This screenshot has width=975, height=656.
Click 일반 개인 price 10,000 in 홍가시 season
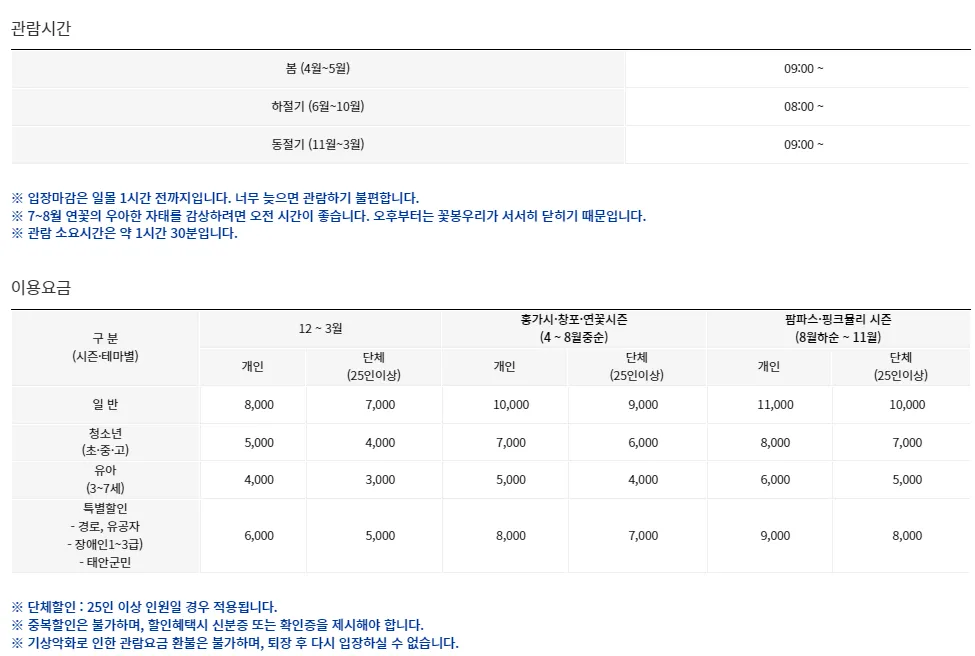pos(511,405)
